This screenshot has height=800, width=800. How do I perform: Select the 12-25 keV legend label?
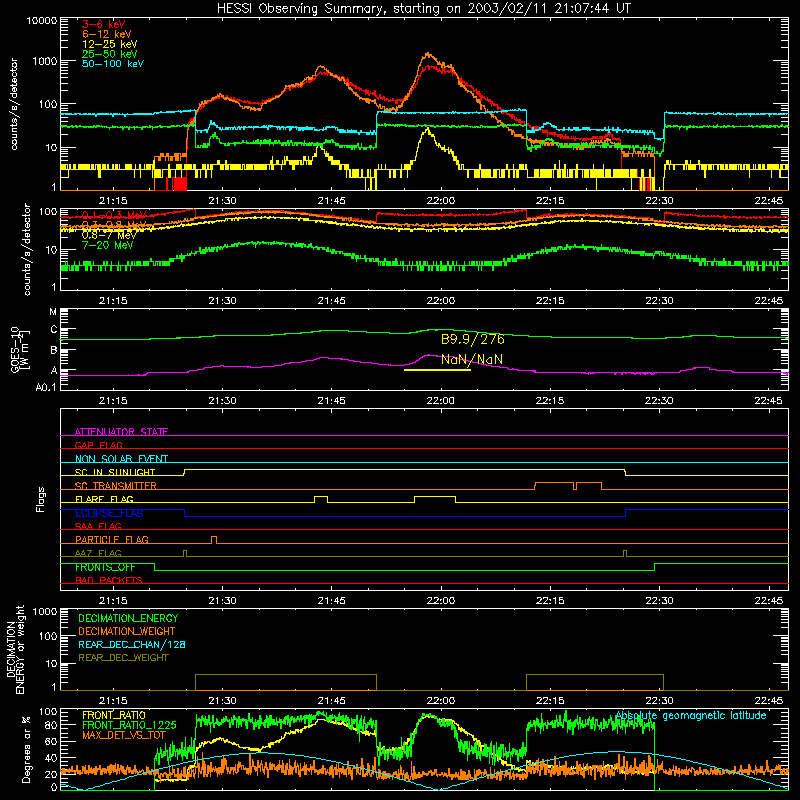[x=110, y=44]
